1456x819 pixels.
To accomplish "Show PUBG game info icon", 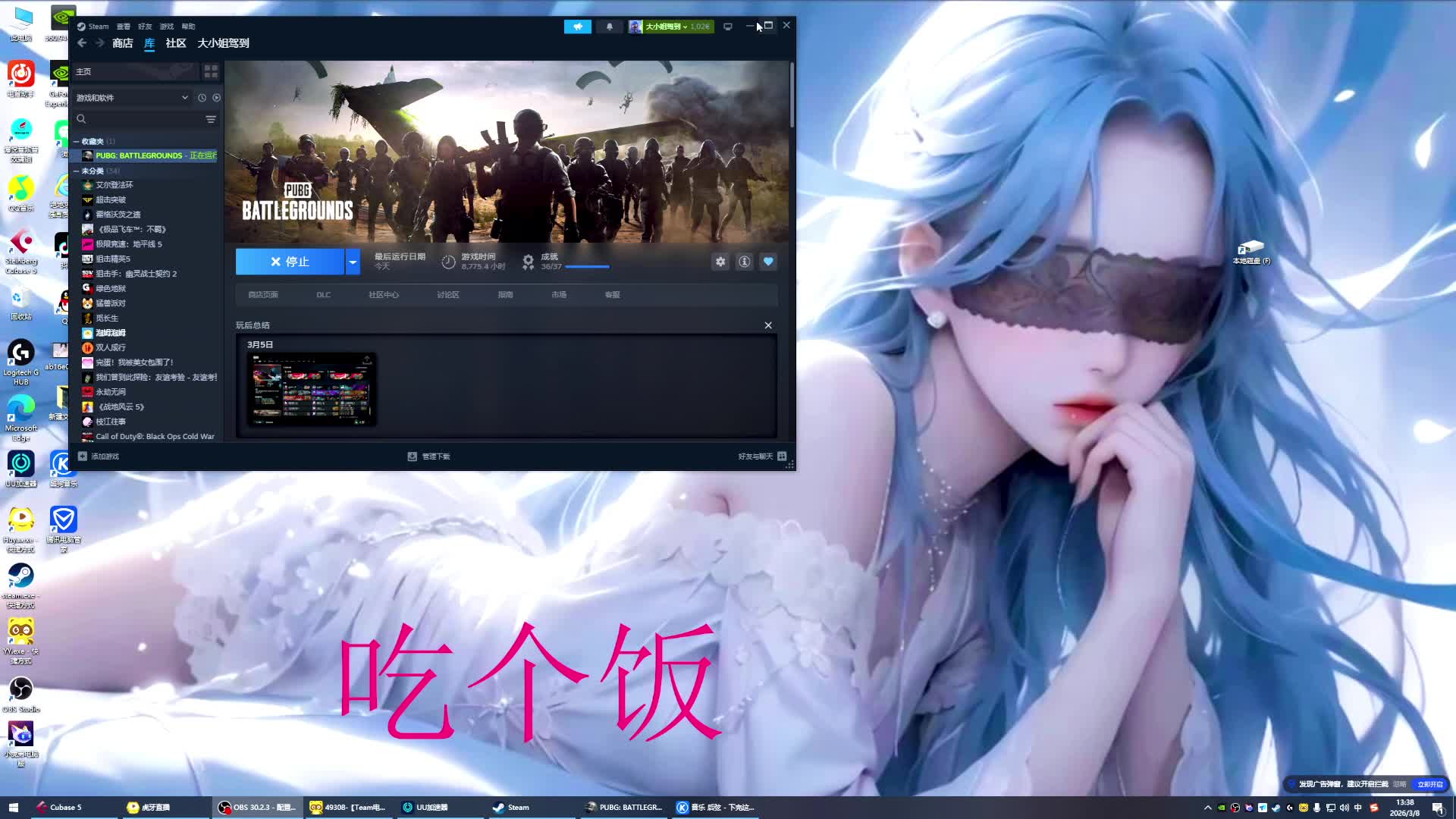I will (x=744, y=262).
